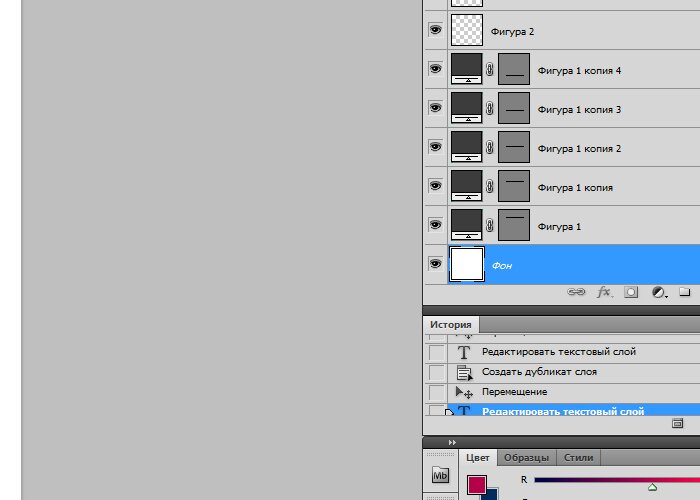Select the Перемещение history state
This screenshot has height=500, width=700.
pyautogui.click(x=514, y=392)
